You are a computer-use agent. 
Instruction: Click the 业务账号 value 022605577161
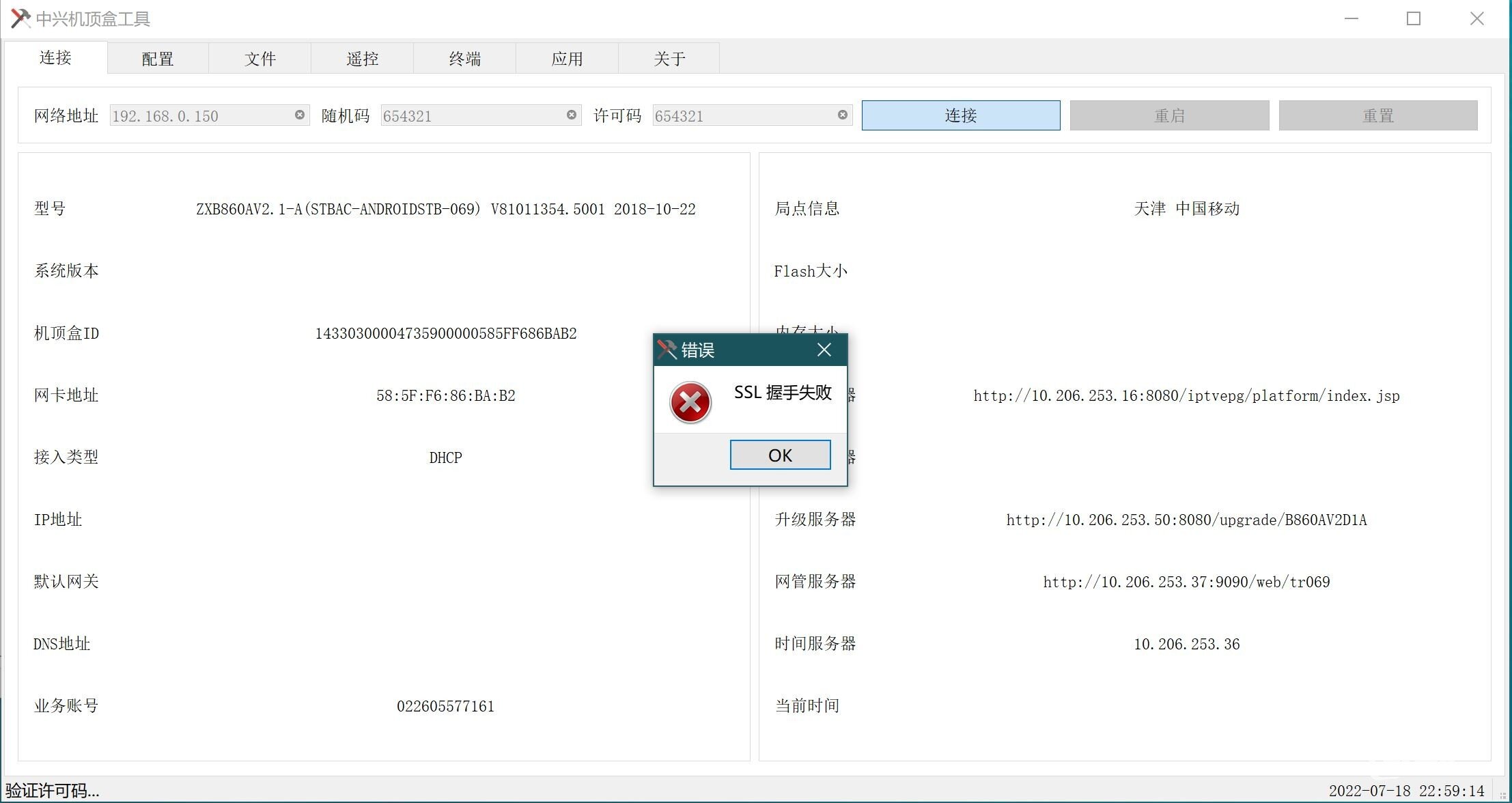tap(446, 706)
